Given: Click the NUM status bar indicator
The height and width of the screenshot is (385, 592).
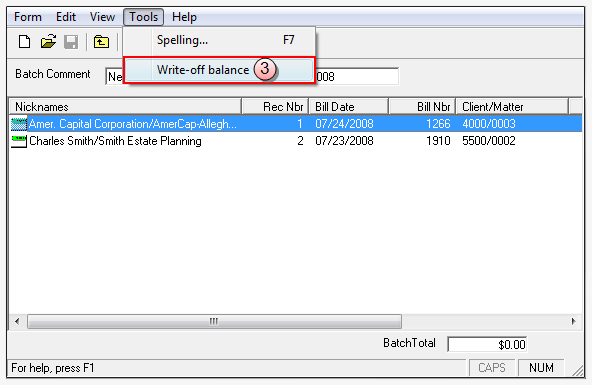Looking at the screenshot, I should (541, 368).
